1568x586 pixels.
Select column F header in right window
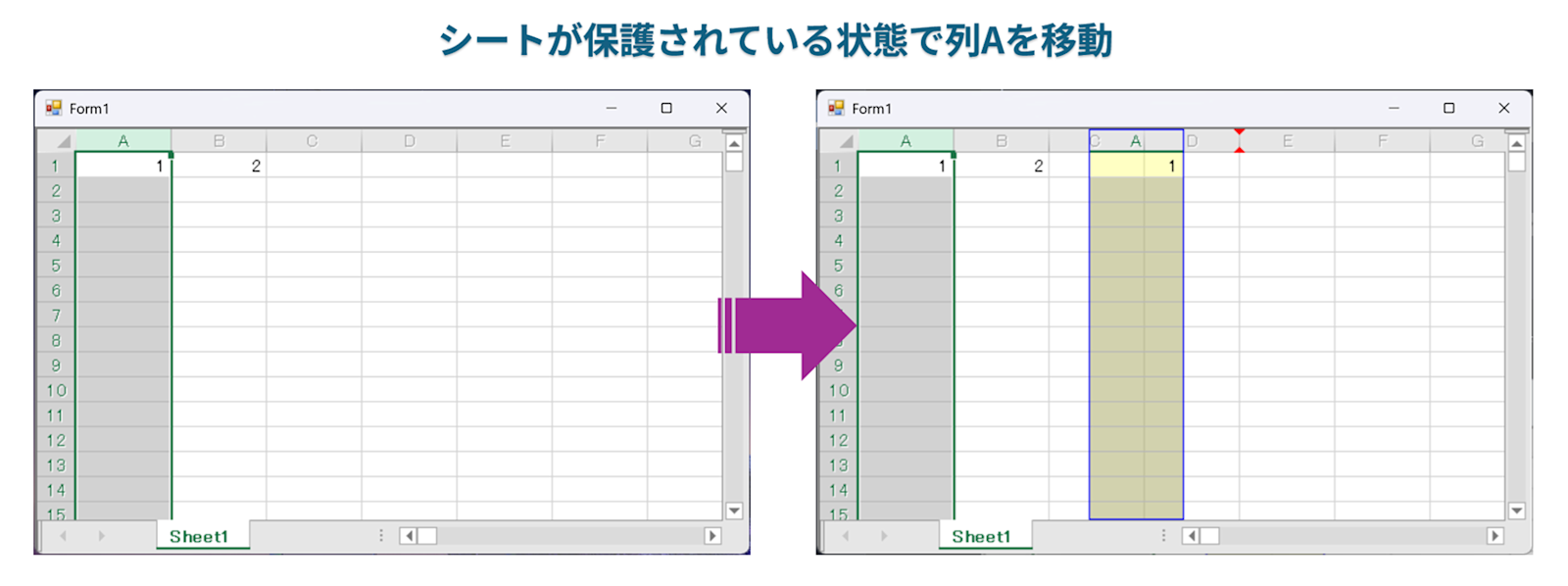[x=1382, y=141]
